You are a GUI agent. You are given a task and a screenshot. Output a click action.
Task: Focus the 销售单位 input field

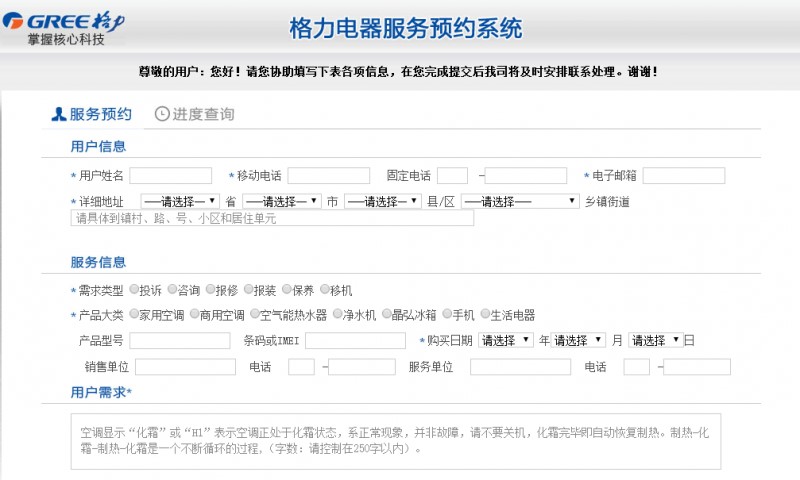185,367
